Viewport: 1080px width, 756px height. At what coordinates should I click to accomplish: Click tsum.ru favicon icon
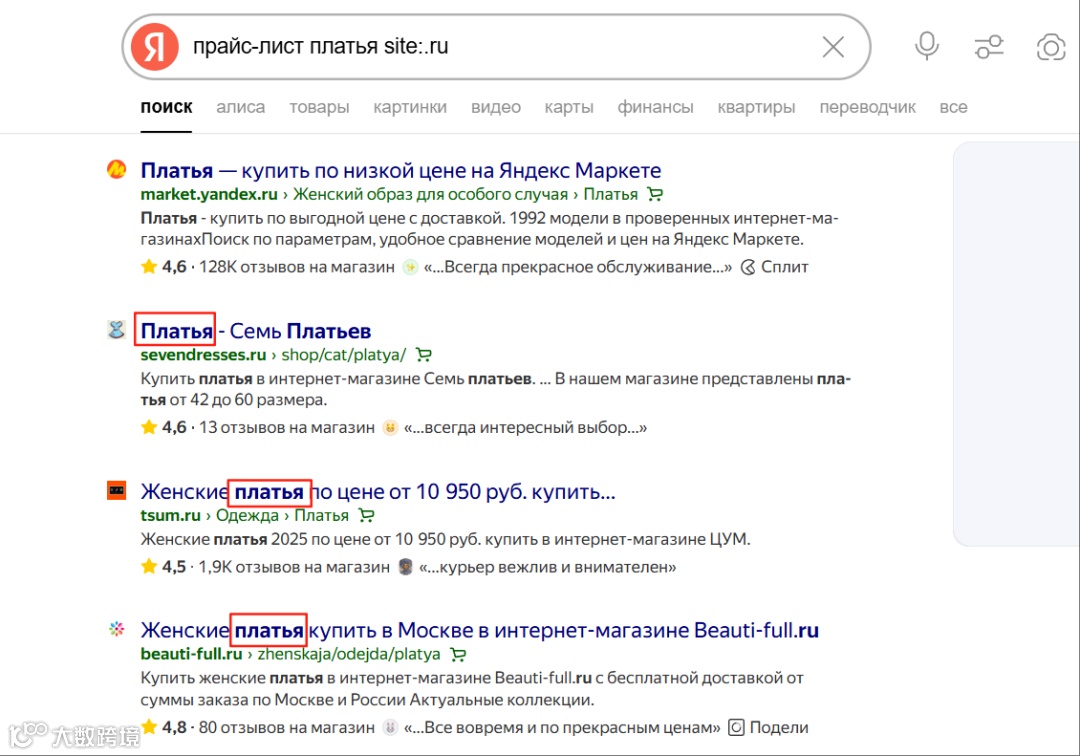[116, 490]
